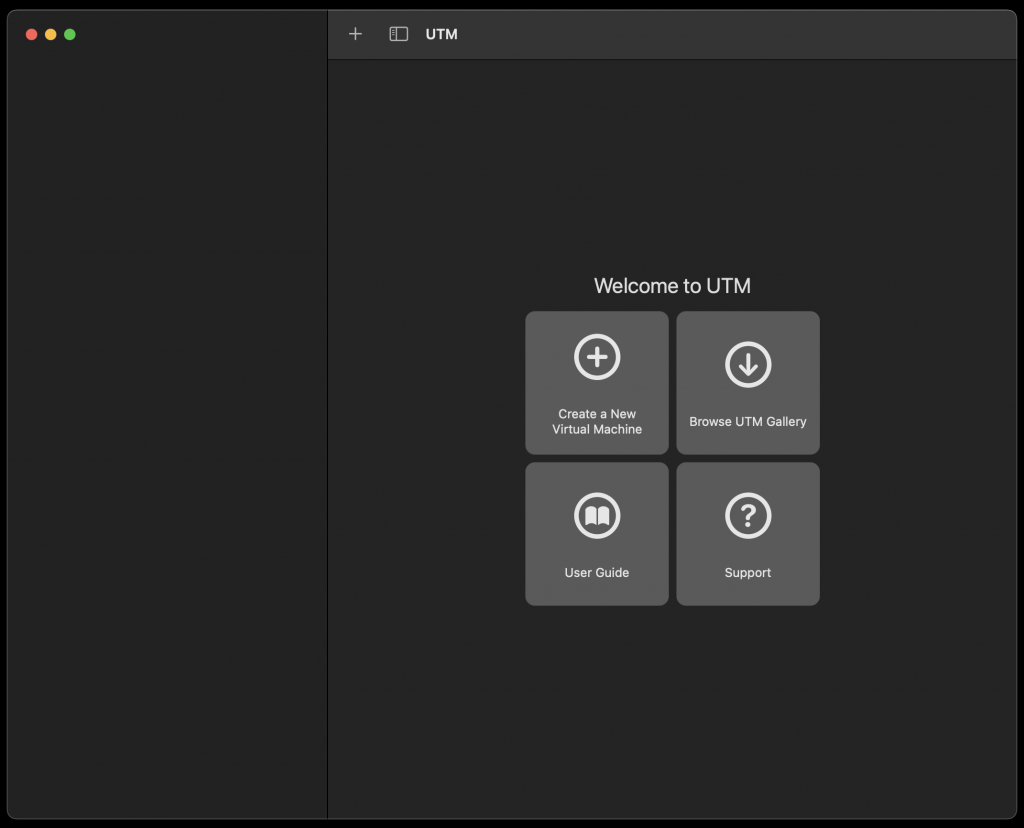Click the open book icon
The height and width of the screenshot is (828, 1024).
[x=597, y=516]
